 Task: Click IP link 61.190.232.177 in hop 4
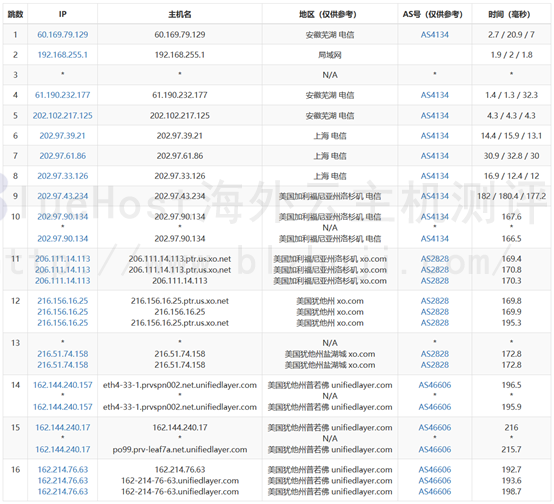point(63,95)
